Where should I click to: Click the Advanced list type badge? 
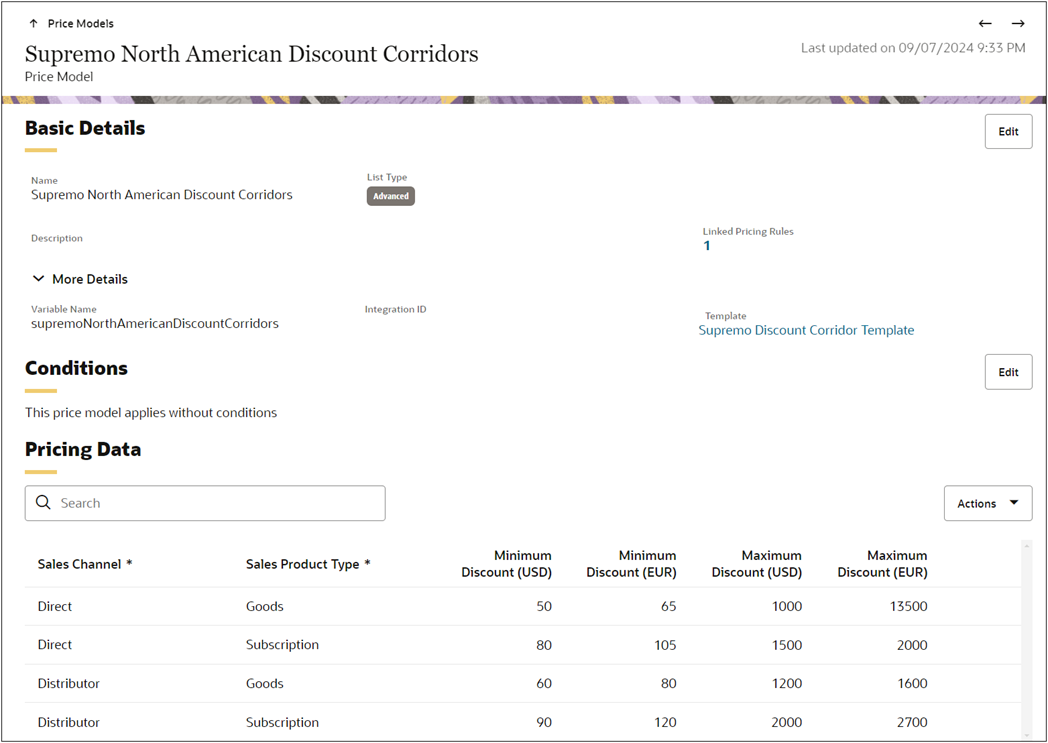pos(390,196)
